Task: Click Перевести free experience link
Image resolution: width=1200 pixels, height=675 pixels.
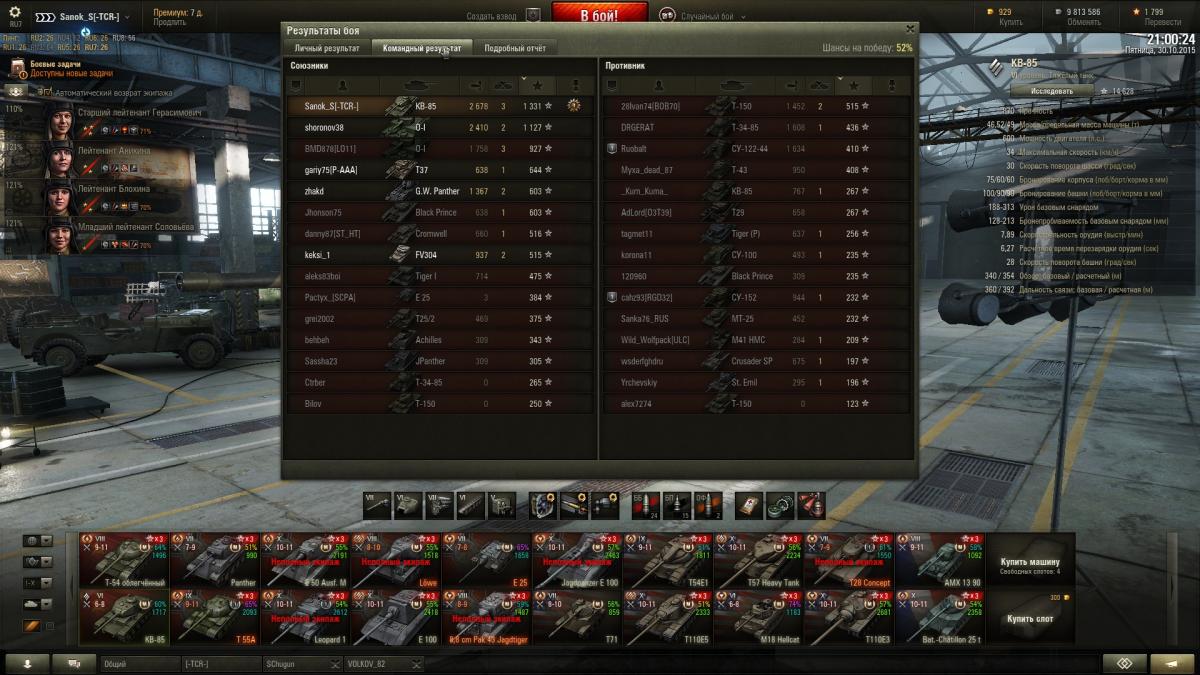Action: point(1161,22)
